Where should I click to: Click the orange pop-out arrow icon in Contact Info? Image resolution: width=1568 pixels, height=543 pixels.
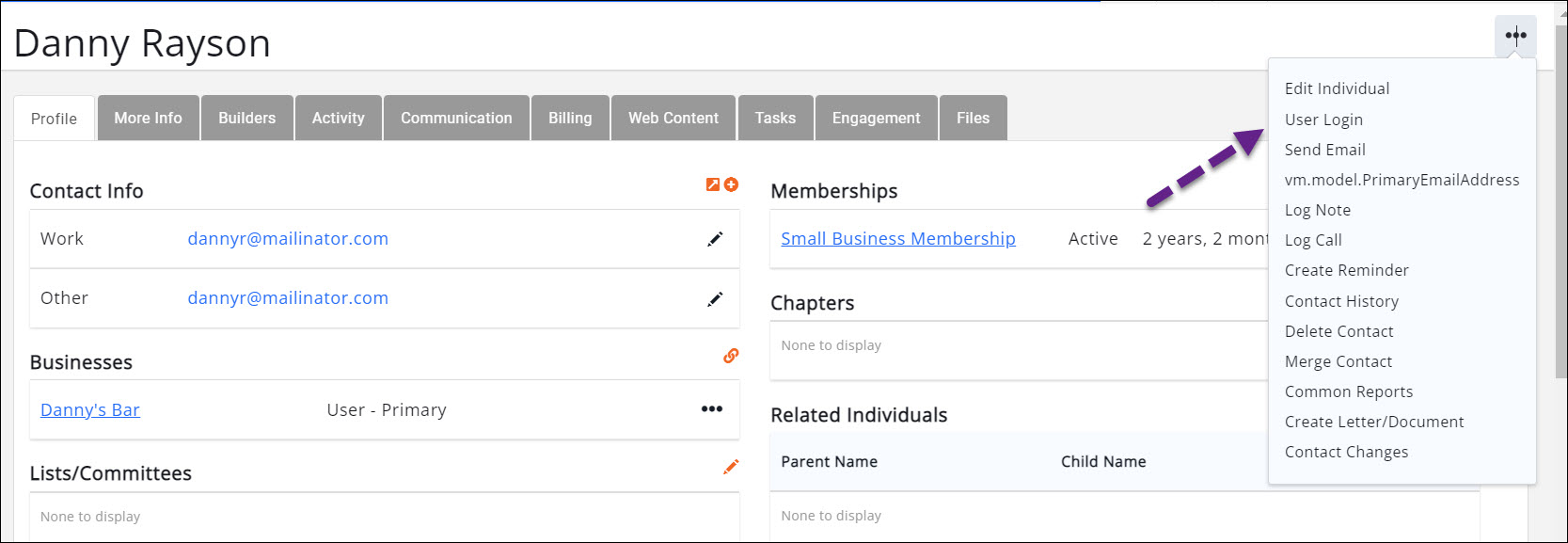pos(713,185)
